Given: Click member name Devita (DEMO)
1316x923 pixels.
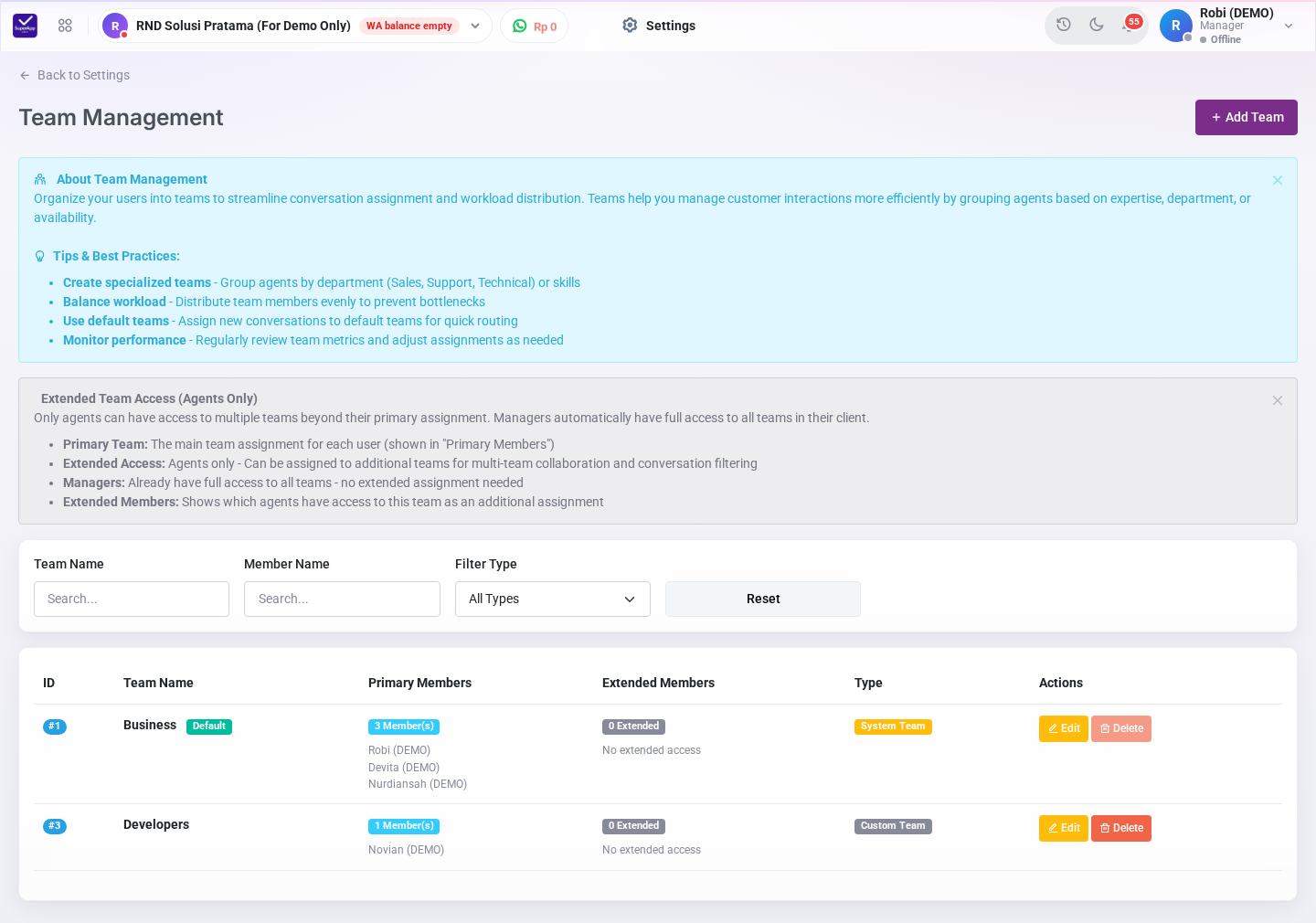Looking at the screenshot, I should coord(404,768).
